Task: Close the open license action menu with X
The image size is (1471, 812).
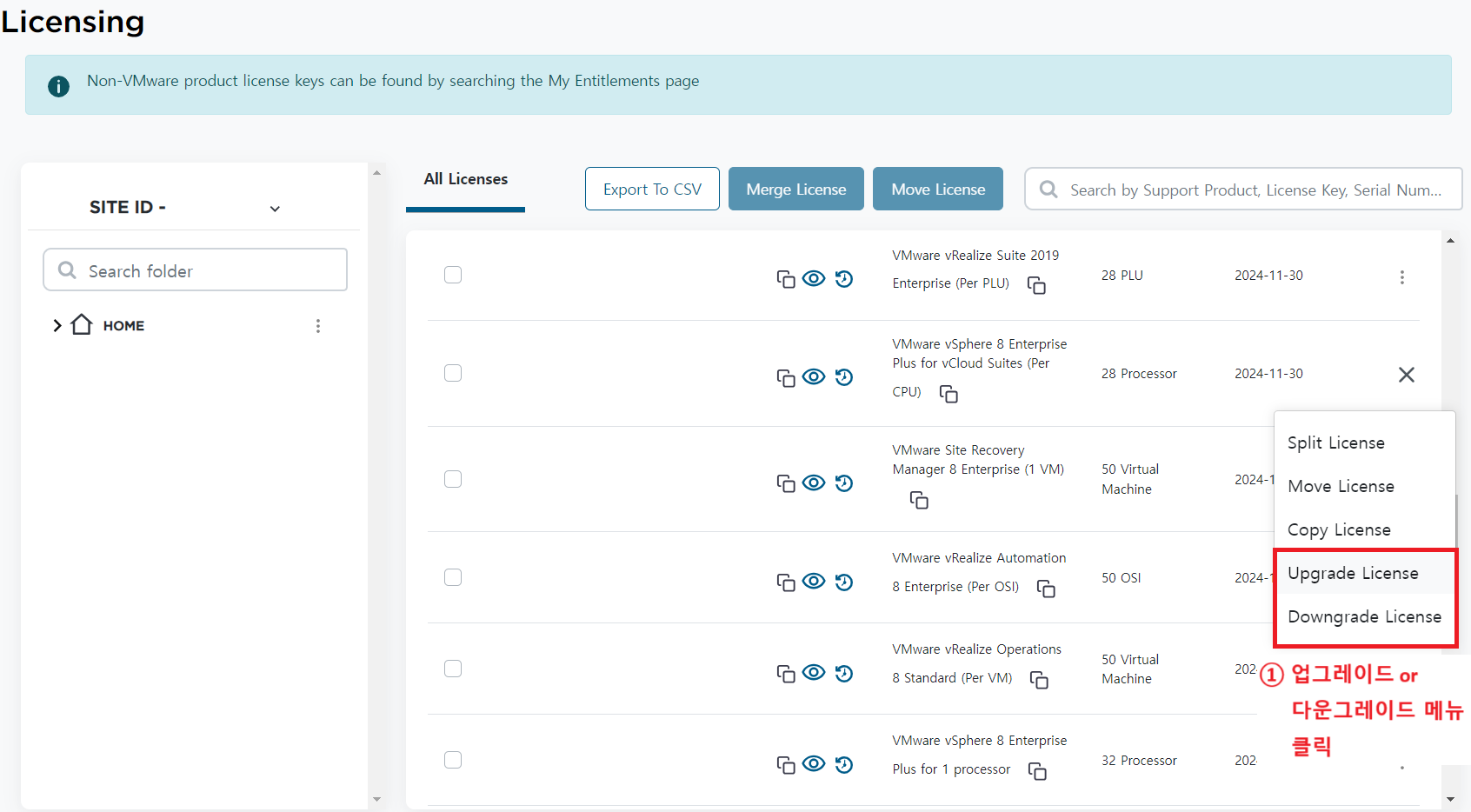Action: pyautogui.click(x=1406, y=375)
